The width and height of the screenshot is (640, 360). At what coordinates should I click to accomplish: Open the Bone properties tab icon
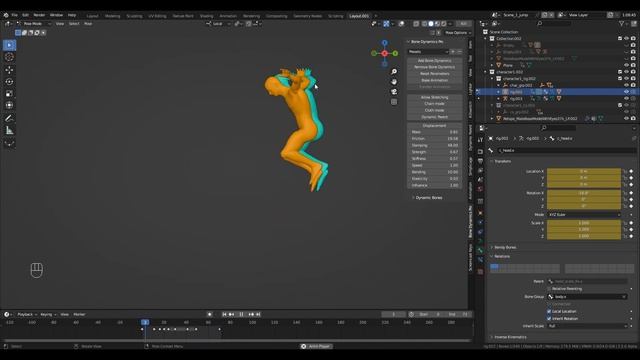[x=480, y=251]
